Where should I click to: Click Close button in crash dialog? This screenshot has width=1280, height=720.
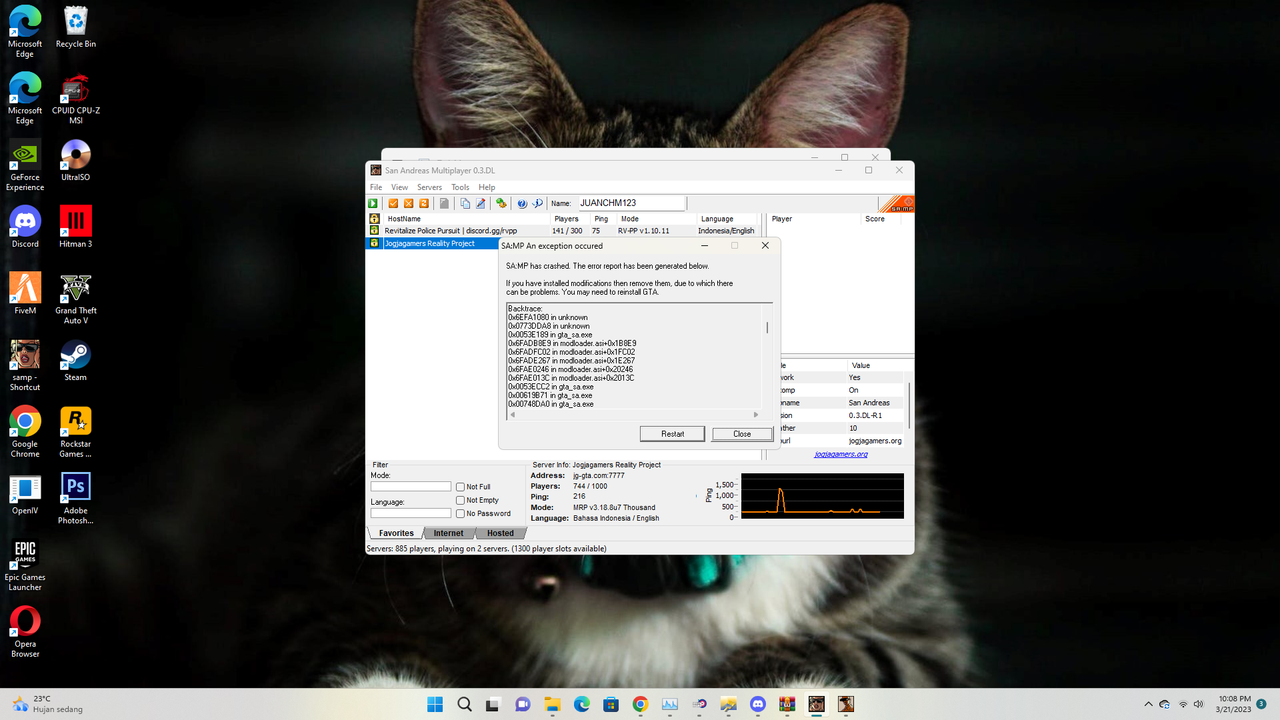(x=742, y=434)
